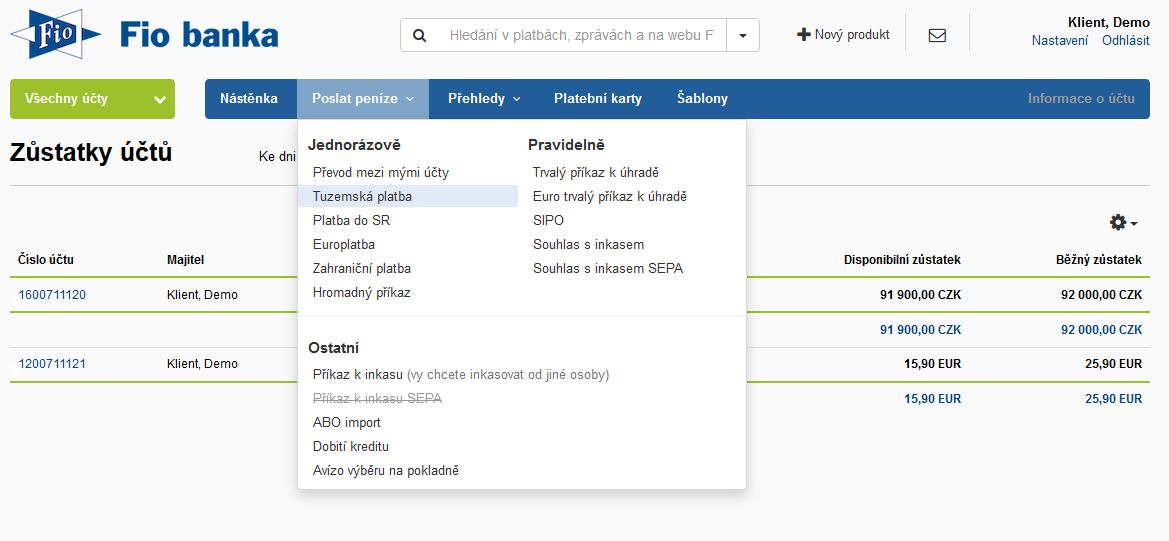Select Trvalý příkaz k úhradě

[596, 172]
